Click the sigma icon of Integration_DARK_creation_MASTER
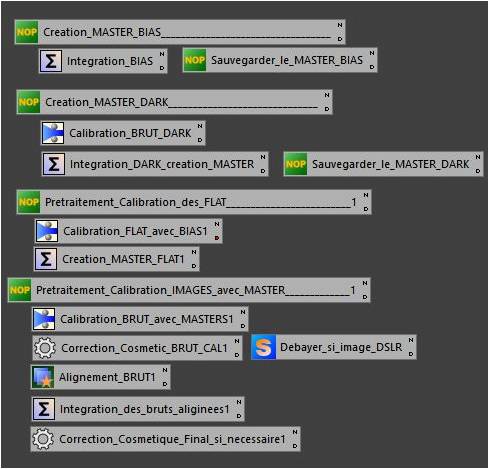Image resolution: width=489 pixels, height=469 pixels. tap(54, 164)
